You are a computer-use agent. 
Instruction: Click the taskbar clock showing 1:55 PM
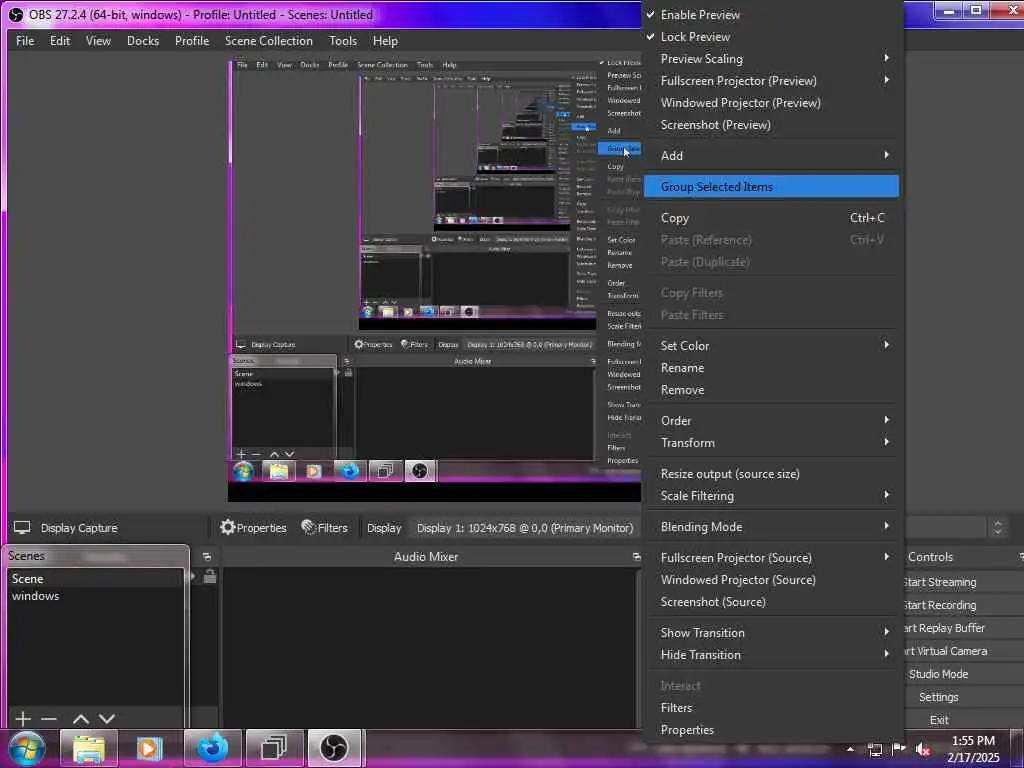(x=973, y=749)
